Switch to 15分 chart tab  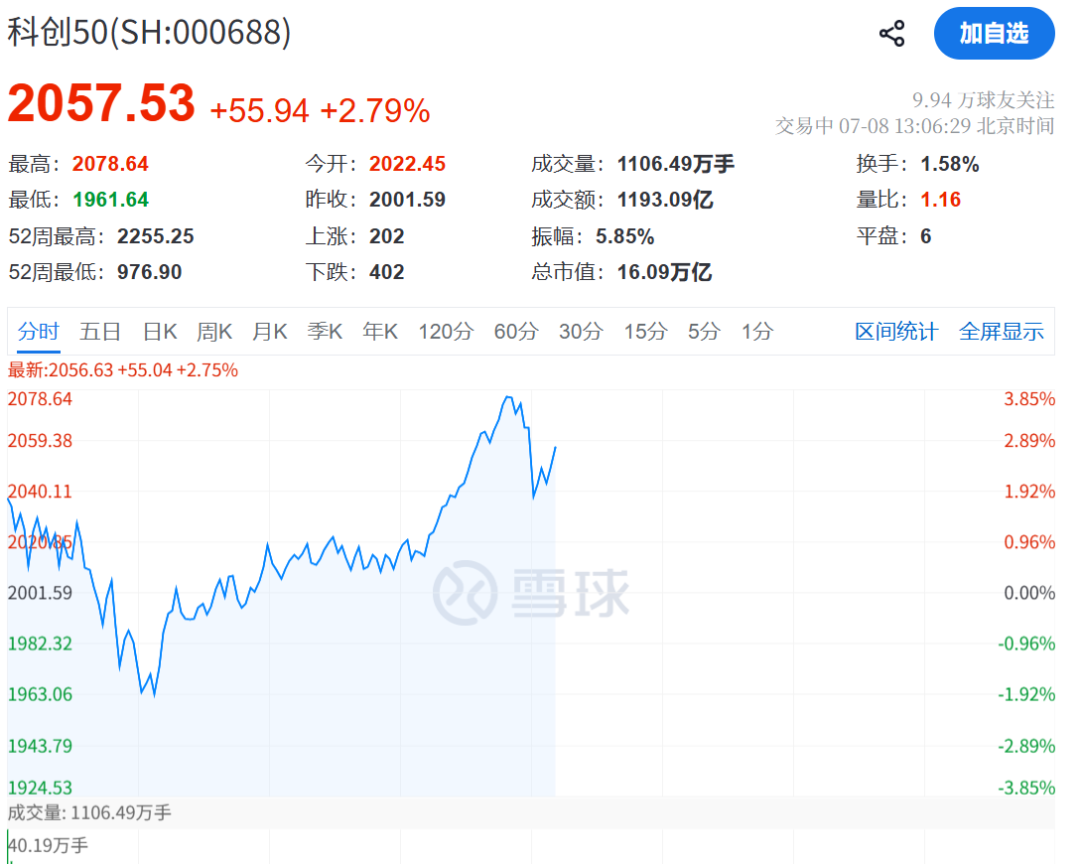click(645, 331)
